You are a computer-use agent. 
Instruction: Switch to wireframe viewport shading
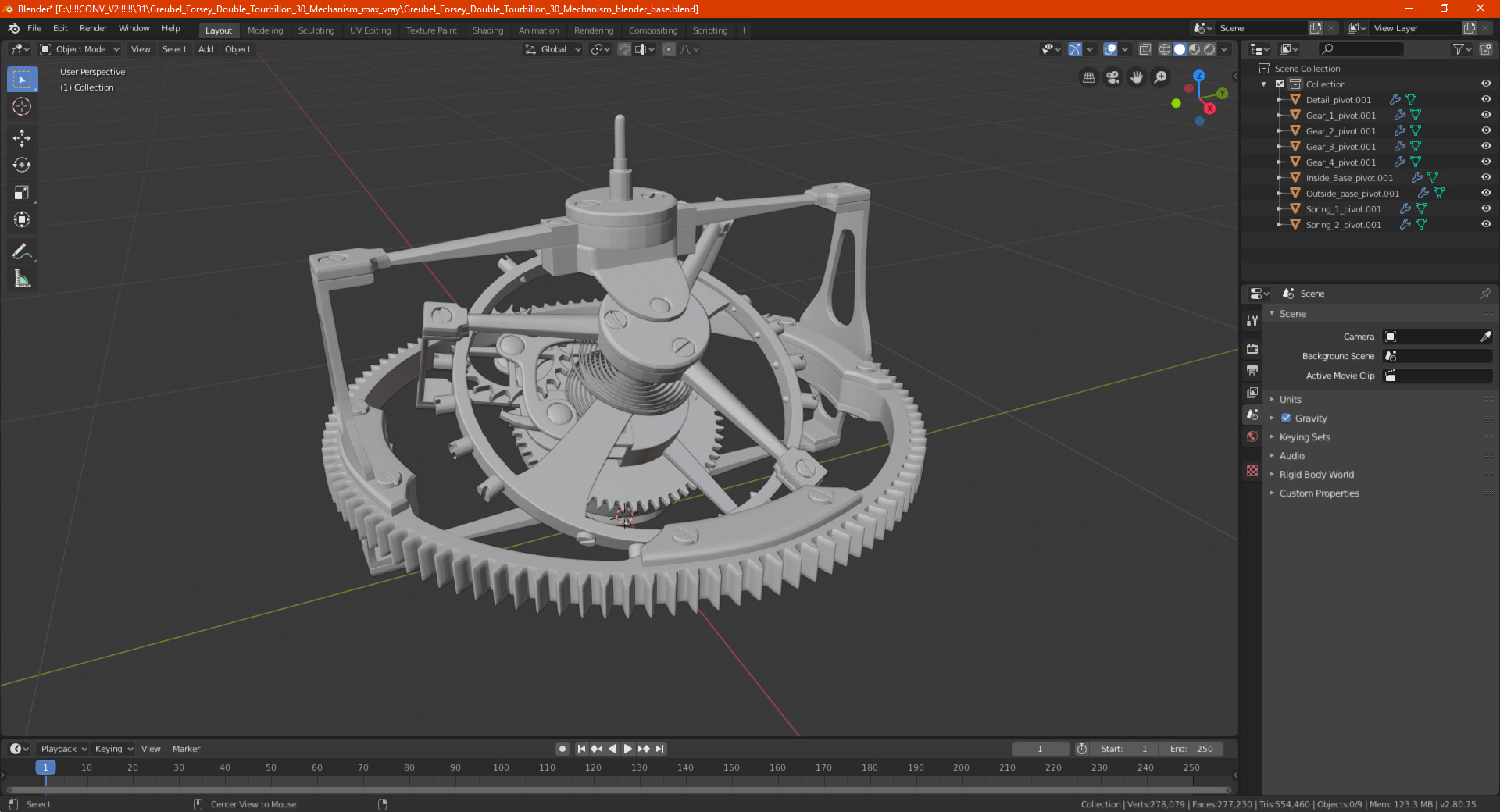(x=1164, y=49)
